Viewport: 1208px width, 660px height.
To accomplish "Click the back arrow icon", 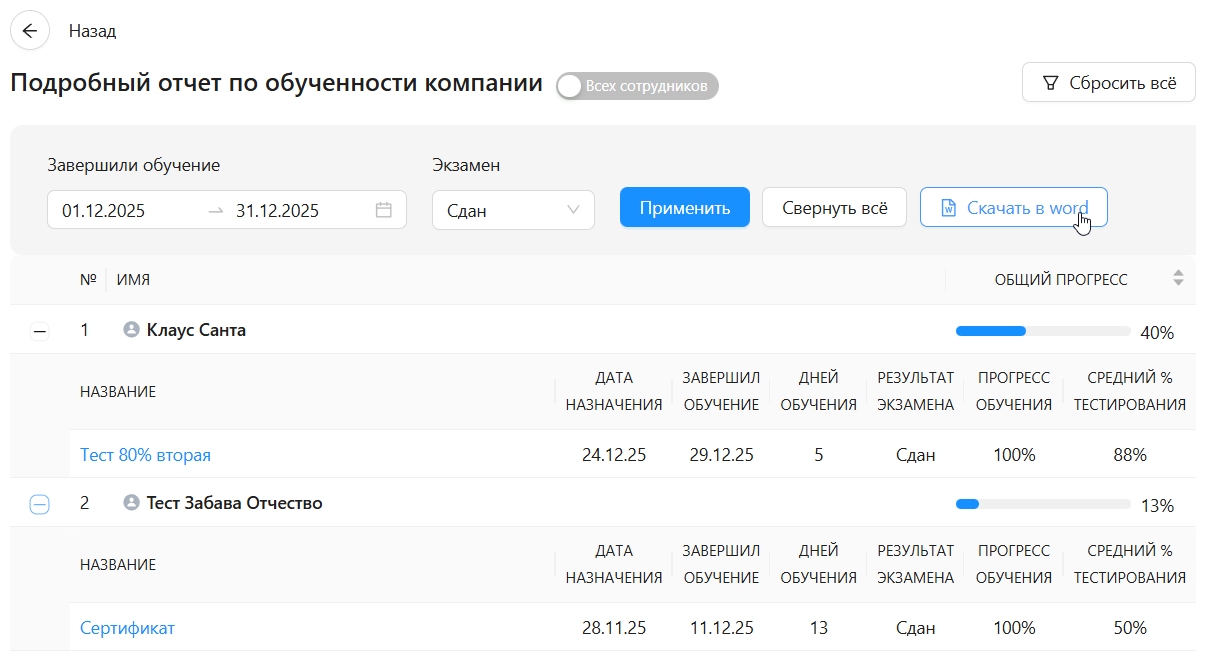I will [x=30, y=31].
